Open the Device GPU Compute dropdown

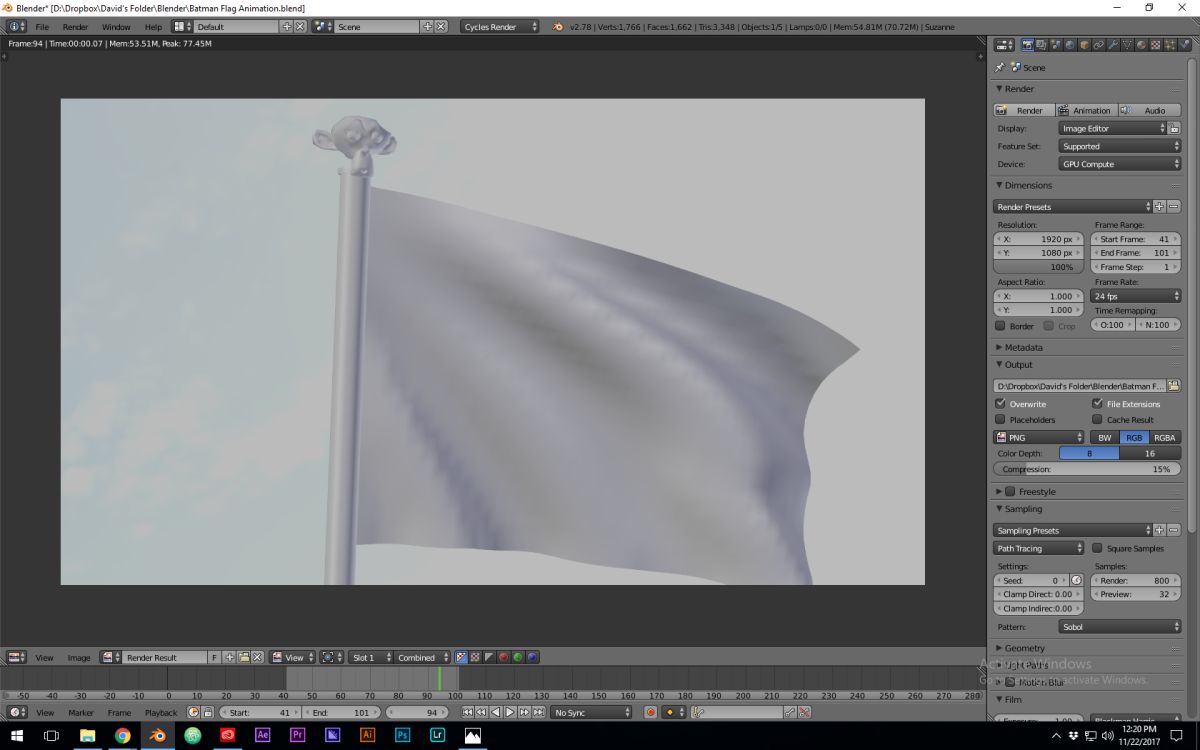click(1120, 164)
